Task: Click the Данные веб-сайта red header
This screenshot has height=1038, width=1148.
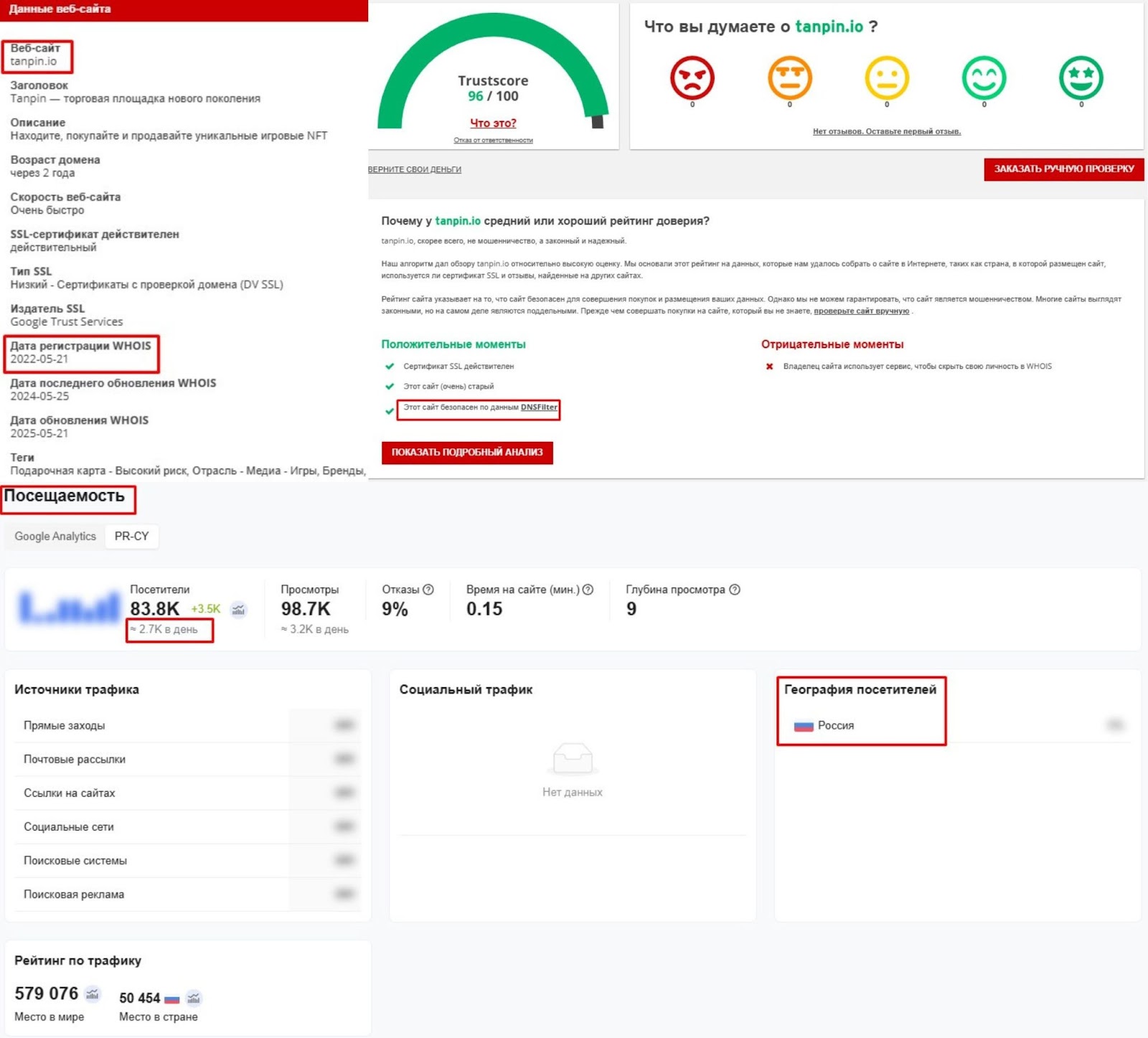Action: tap(184, 10)
